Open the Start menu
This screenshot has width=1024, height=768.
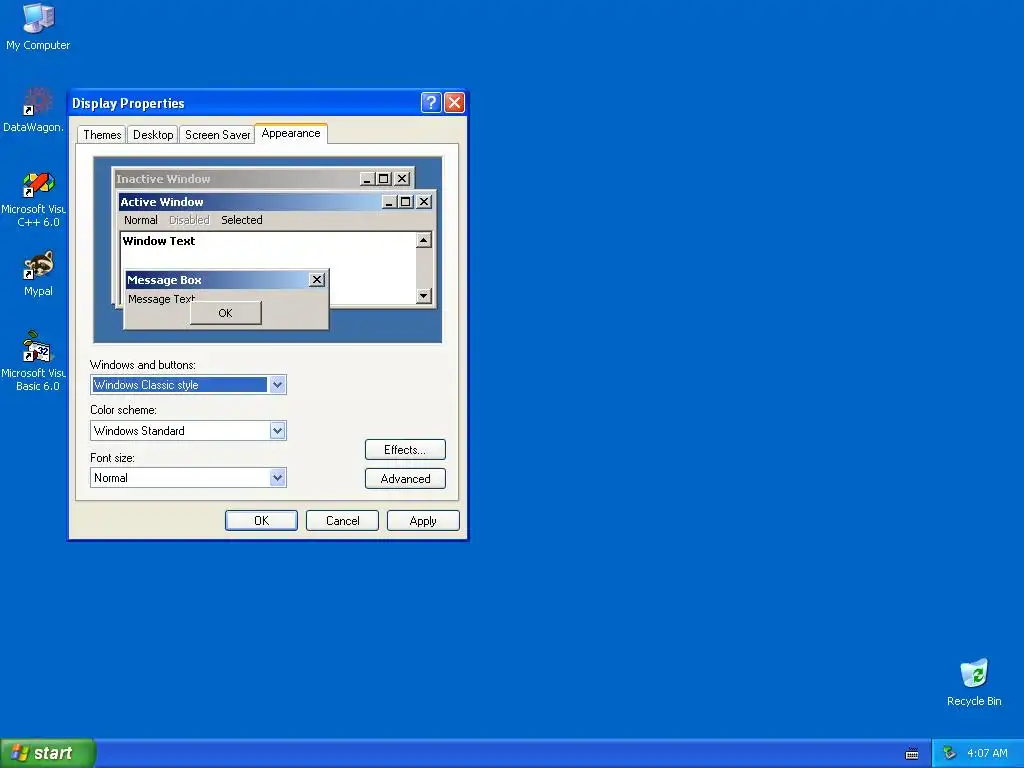48,753
